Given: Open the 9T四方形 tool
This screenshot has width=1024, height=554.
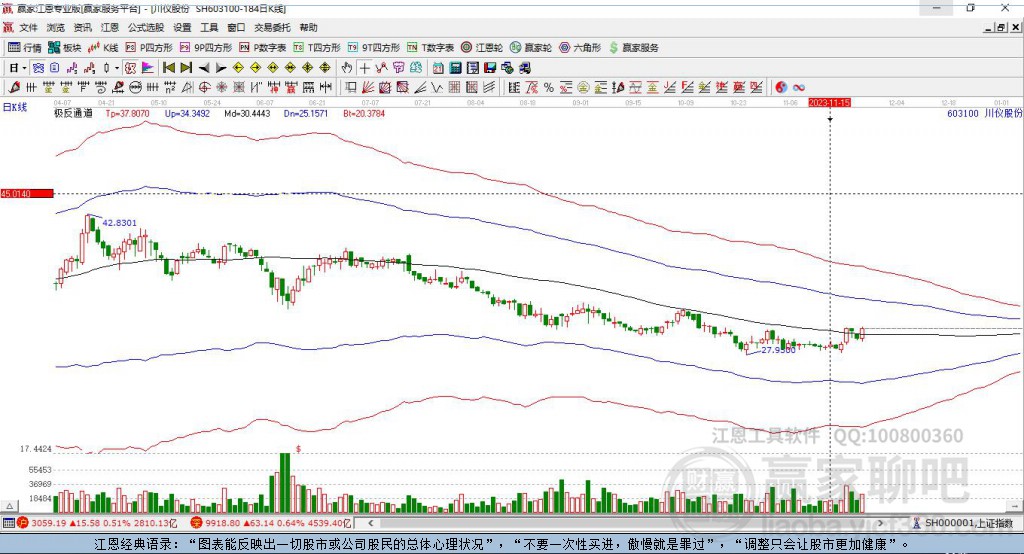Looking at the screenshot, I should (374, 48).
